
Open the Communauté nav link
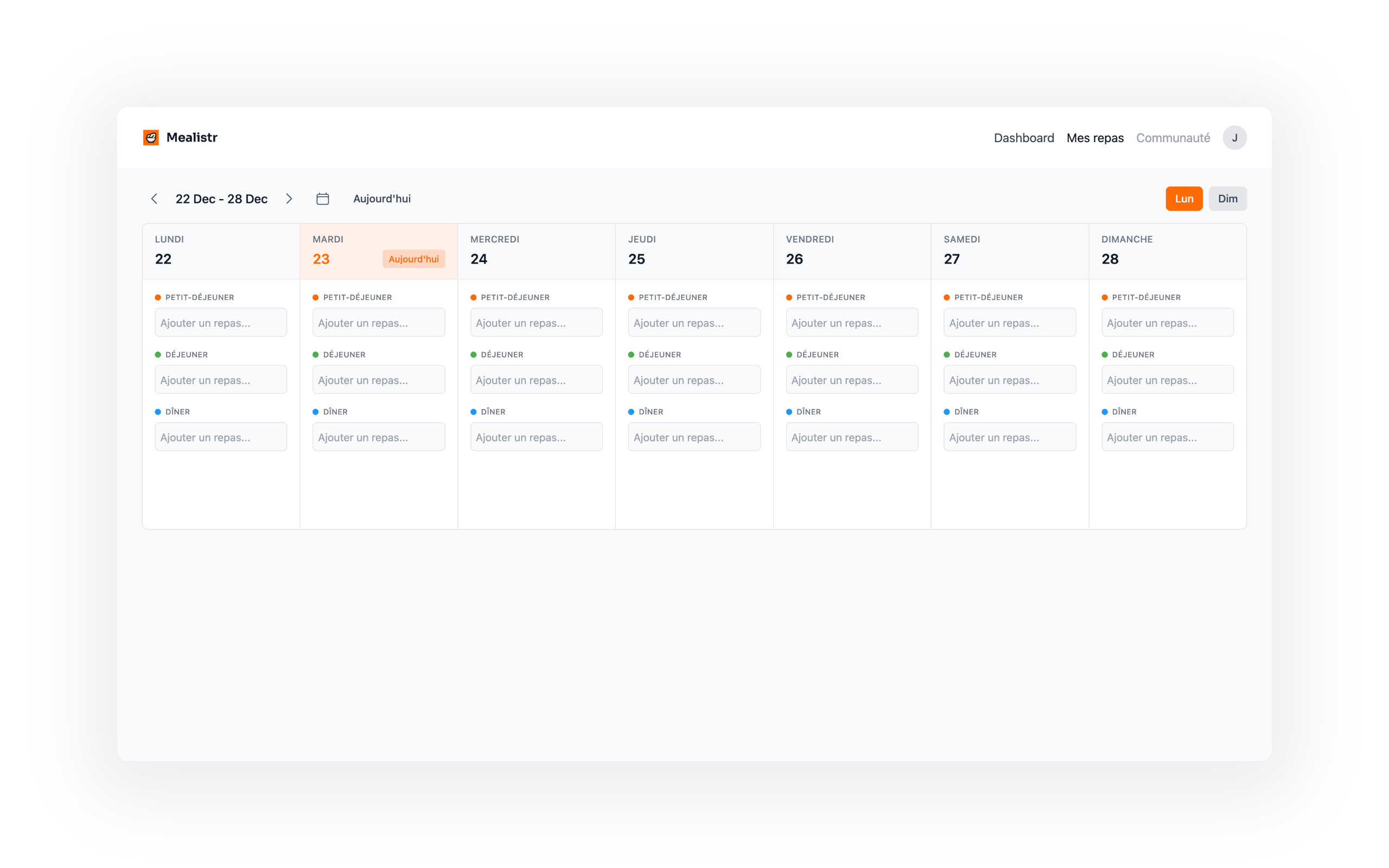tap(1173, 138)
